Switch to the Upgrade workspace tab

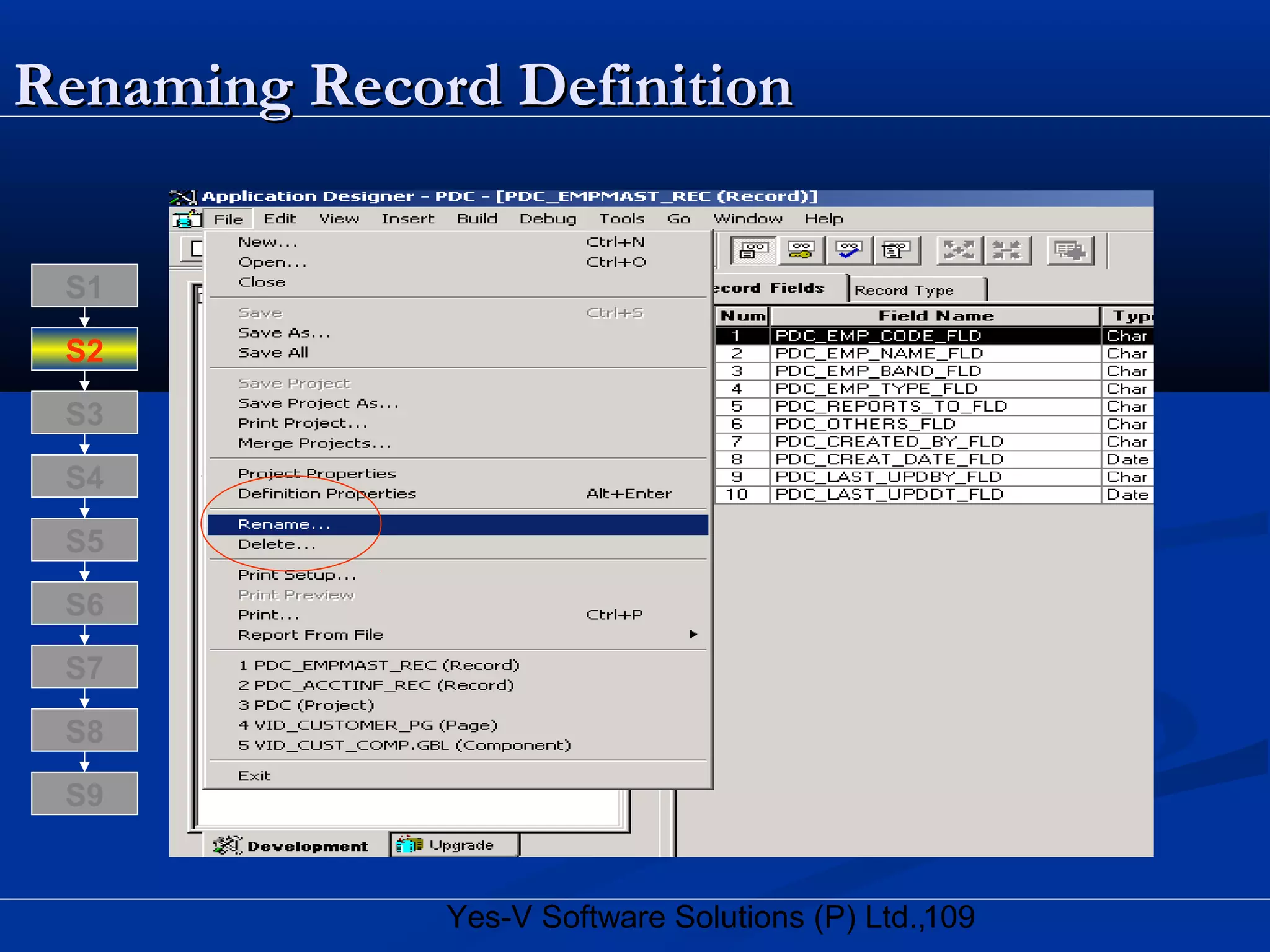pyautogui.click(x=455, y=845)
